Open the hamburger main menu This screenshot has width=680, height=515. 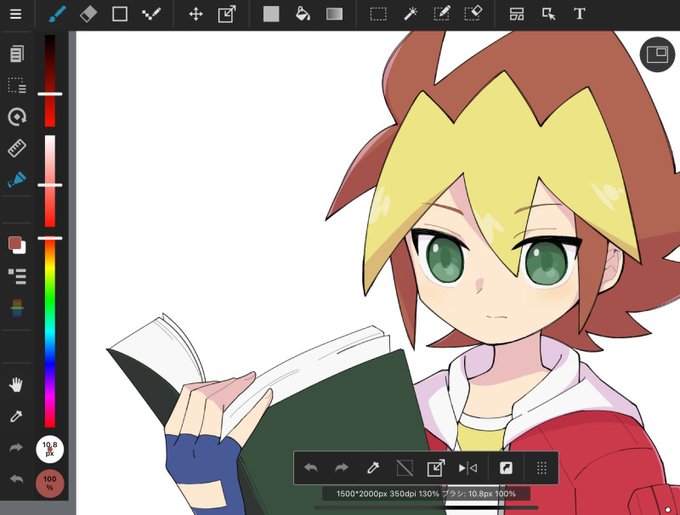(16, 14)
